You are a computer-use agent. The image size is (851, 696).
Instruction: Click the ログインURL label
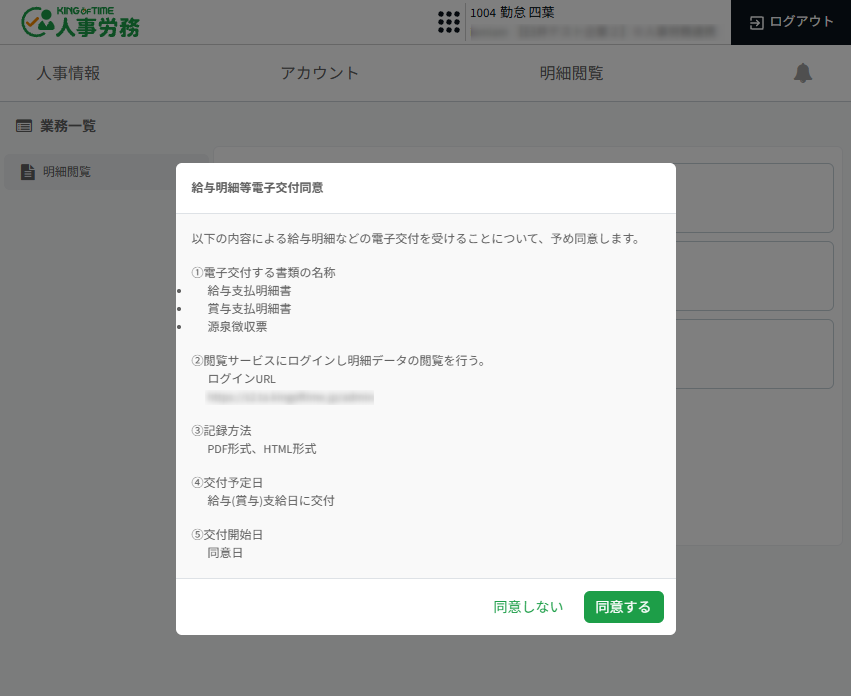click(242, 379)
